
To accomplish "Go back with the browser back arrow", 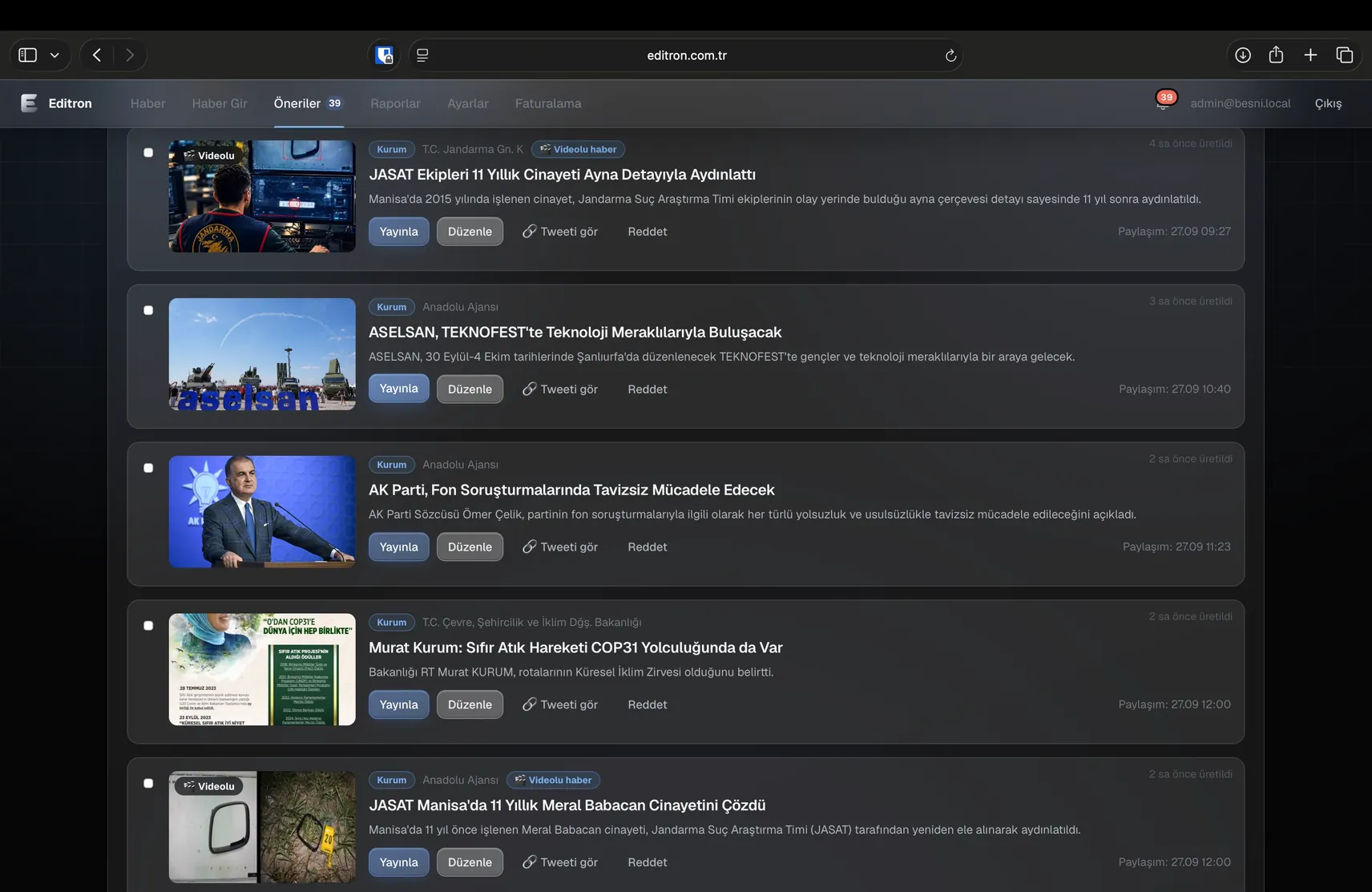I will click(97, 55).
